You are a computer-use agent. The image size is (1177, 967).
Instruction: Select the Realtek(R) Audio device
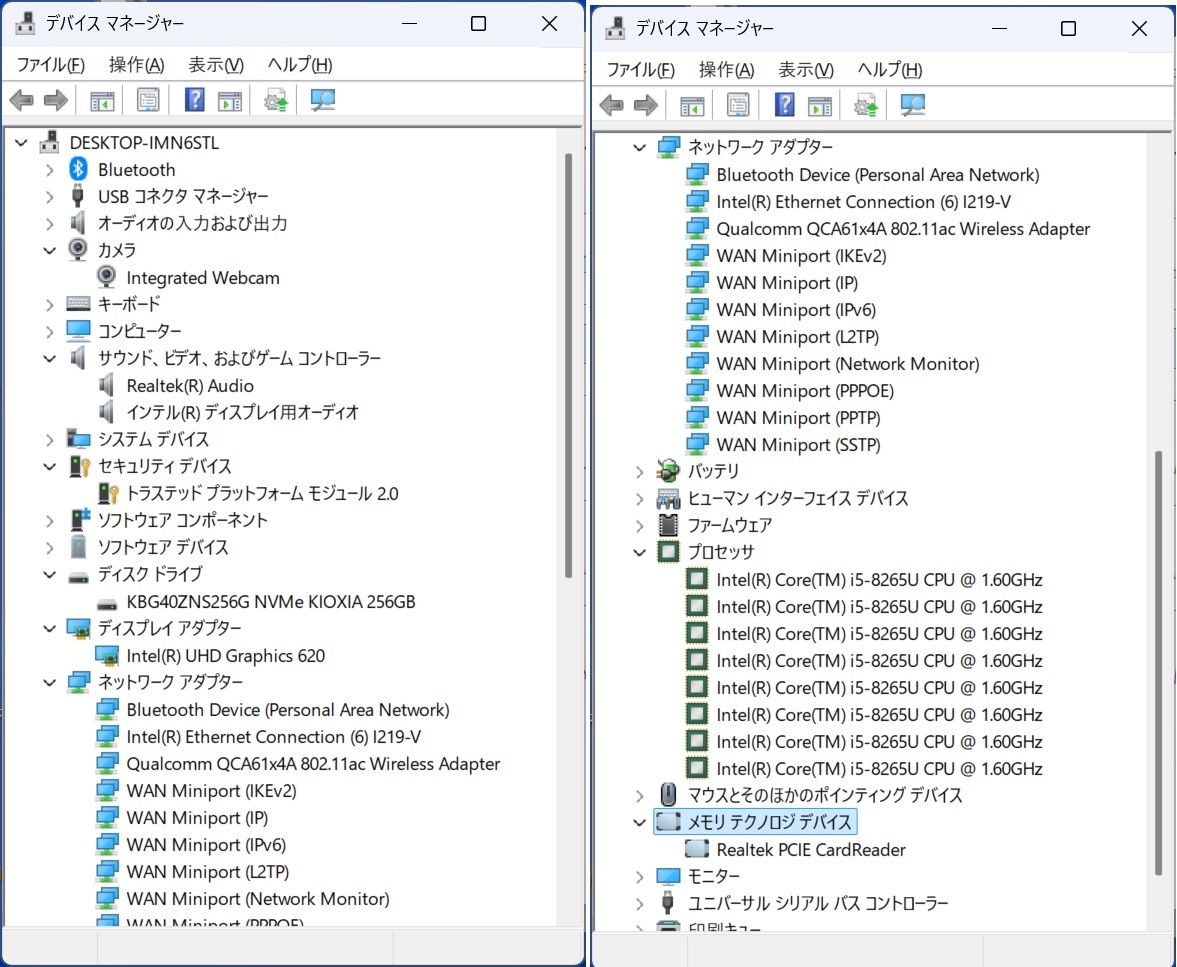pyautogui.click(x=189, y=386)
